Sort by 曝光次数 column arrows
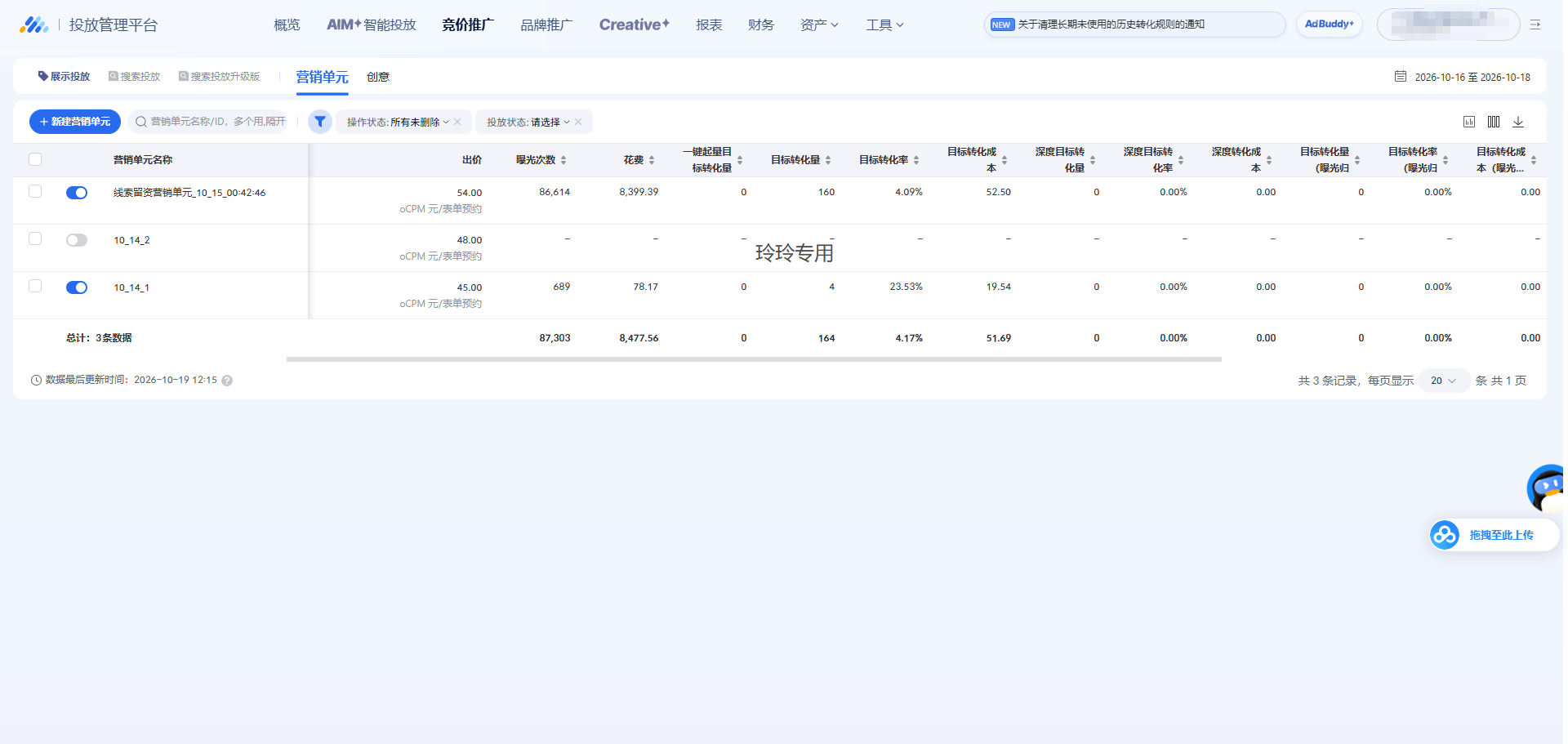This screenshot has width=1568, height=744. point(563,160)
